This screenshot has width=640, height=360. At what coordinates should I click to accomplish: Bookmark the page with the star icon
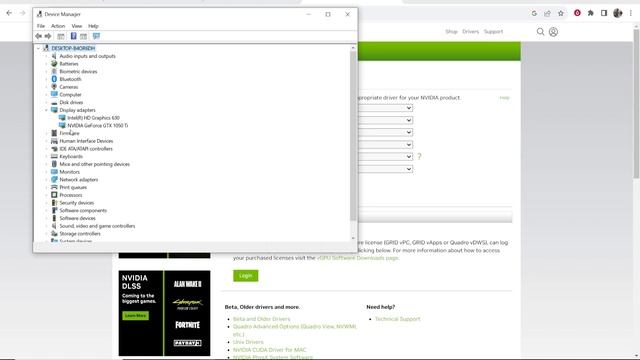click(561, 13)
